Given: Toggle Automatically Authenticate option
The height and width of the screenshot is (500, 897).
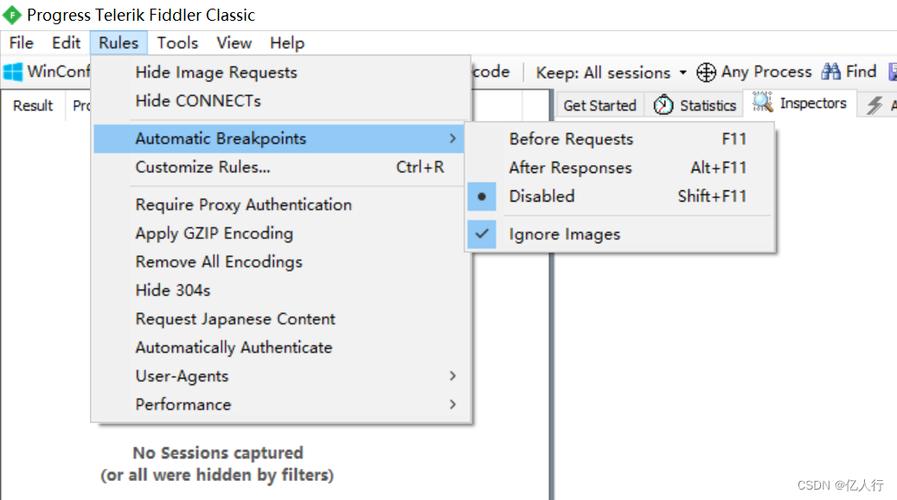Looking at the screenshot, I should point(281,348).
